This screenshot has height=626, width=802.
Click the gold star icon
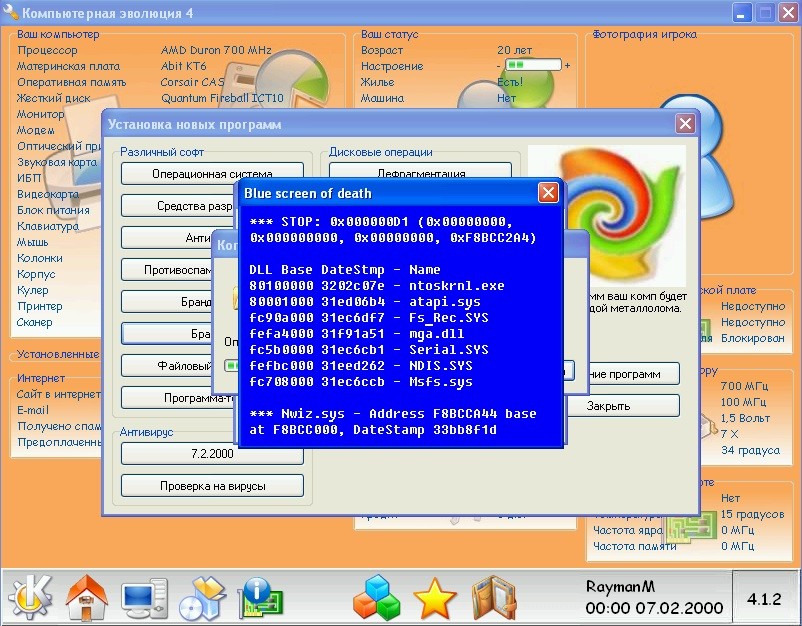(434, 598)
